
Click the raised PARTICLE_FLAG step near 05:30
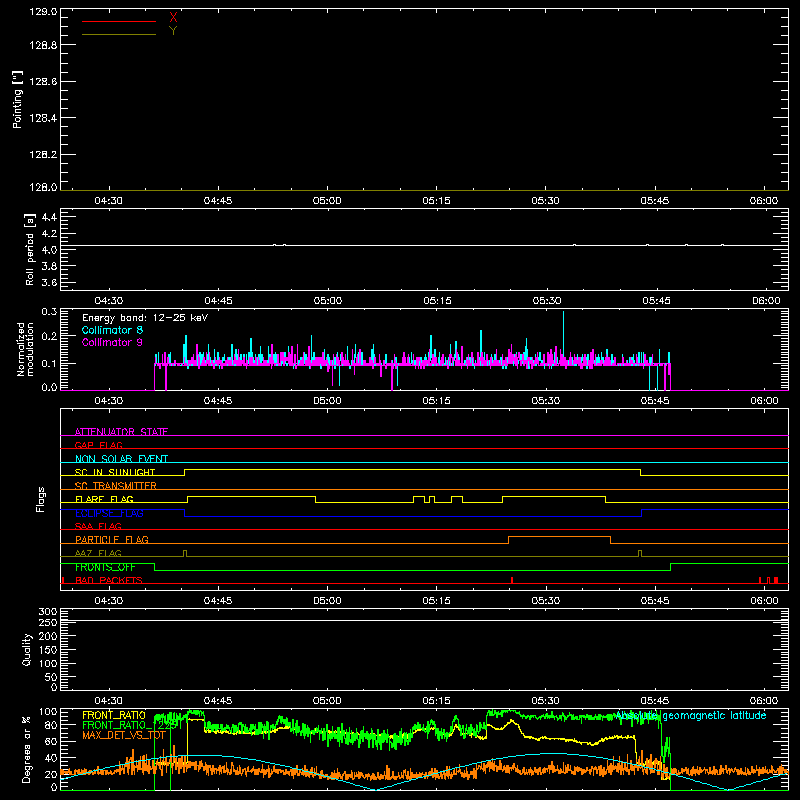point(559,537)
